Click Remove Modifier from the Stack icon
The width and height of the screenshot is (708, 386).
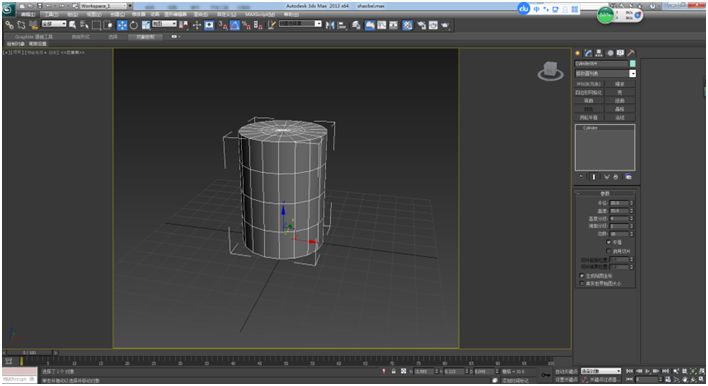(615, 177)
